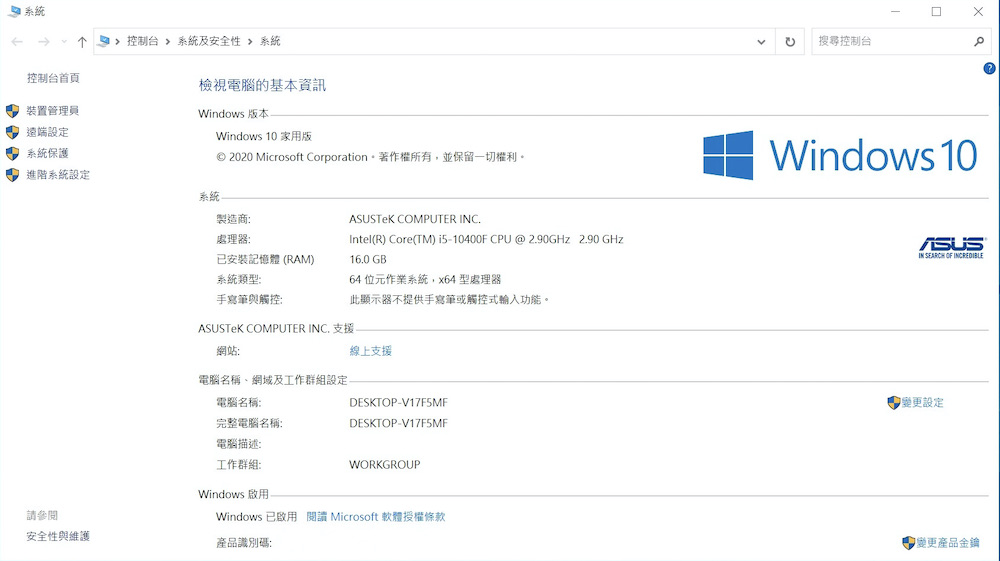Open 進階系統設定 from the left sidebar
The image size is (1000, 561).
[58, 175]
